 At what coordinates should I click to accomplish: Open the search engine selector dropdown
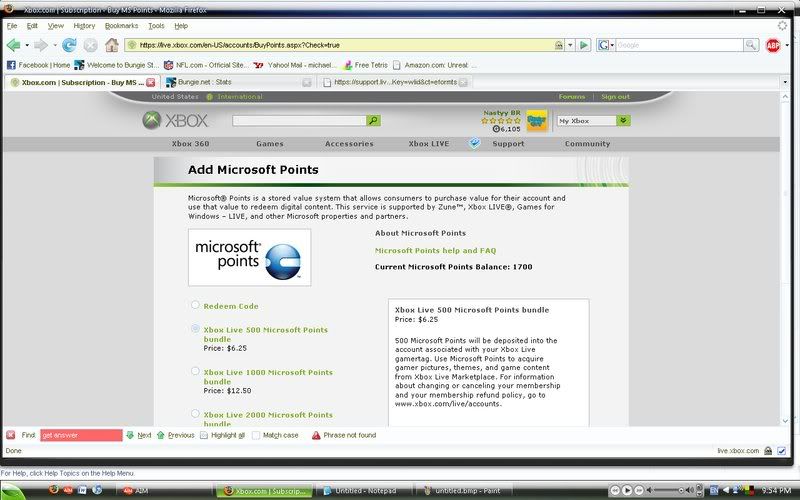coord(606,45)
